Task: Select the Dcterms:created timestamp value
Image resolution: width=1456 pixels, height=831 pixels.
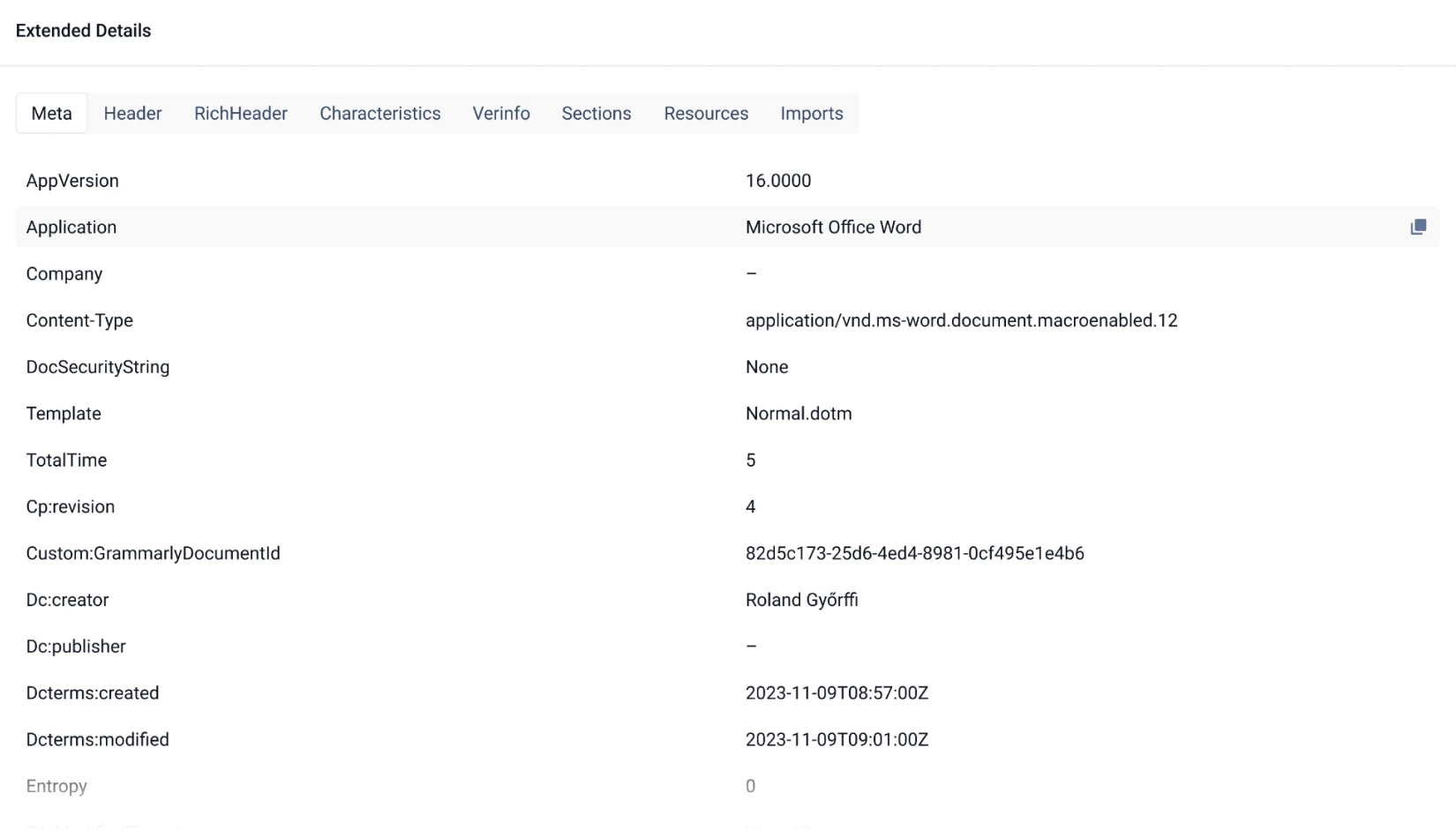Action: [x=836, y=693]
